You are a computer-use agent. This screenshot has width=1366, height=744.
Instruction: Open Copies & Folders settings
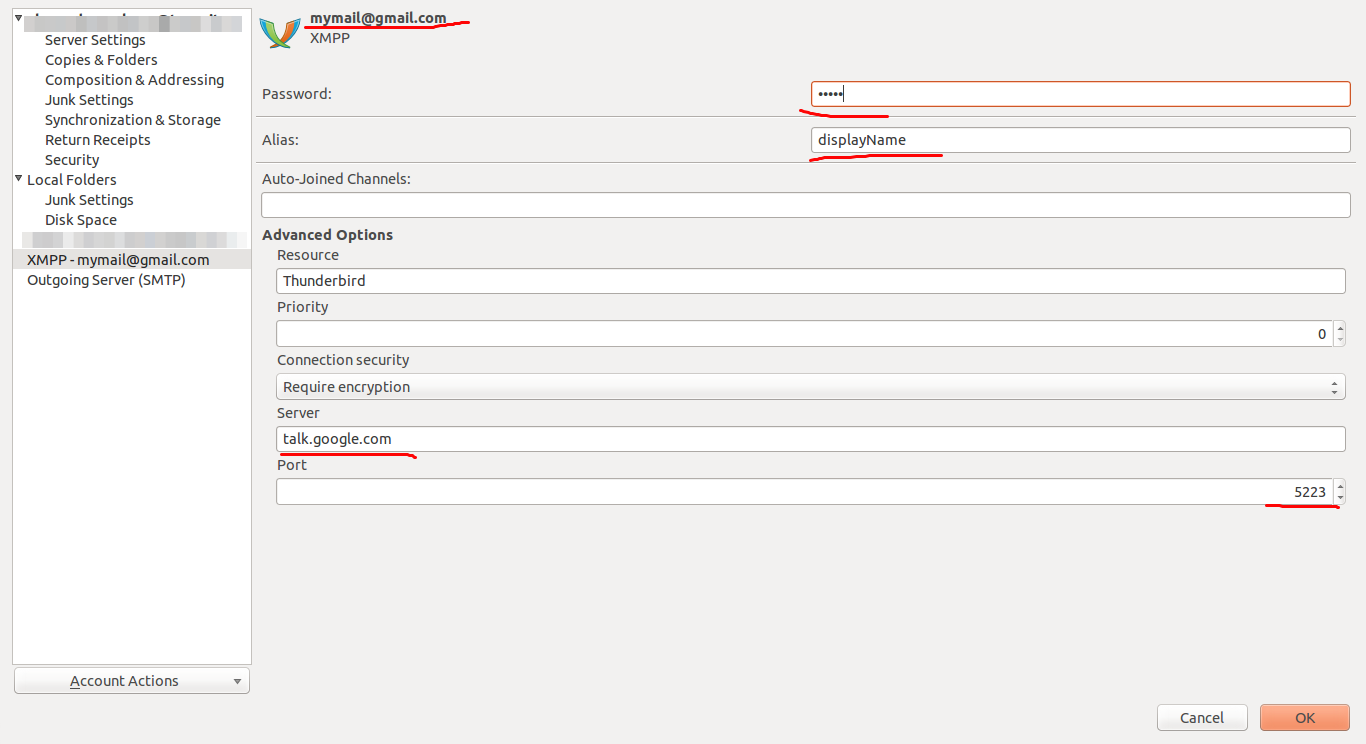(x=101, y=60)
